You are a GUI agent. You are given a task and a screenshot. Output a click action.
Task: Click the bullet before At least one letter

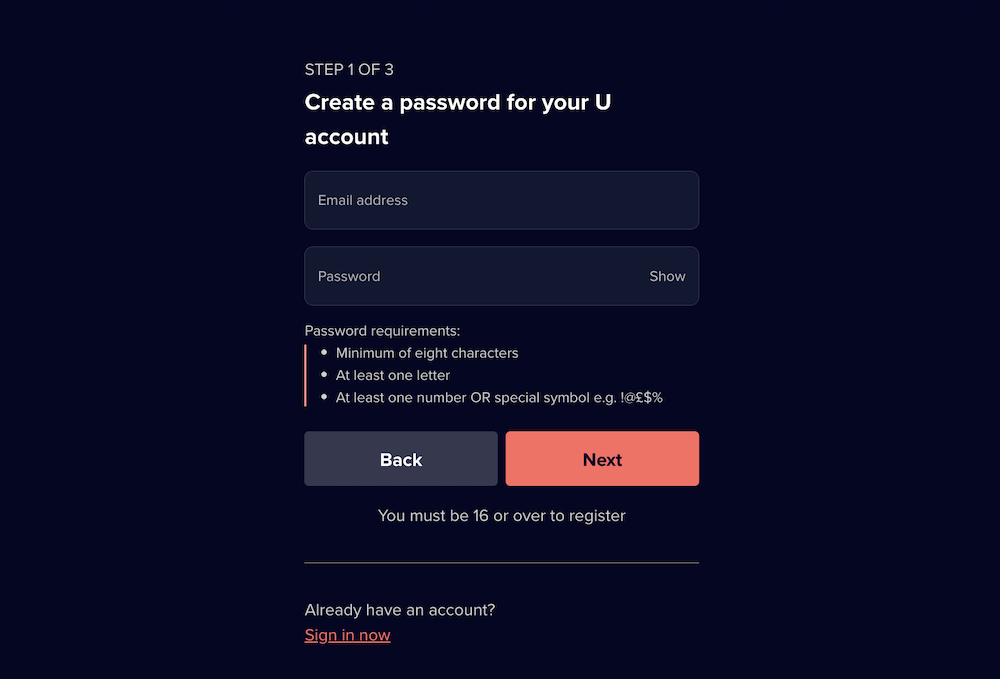324,374
